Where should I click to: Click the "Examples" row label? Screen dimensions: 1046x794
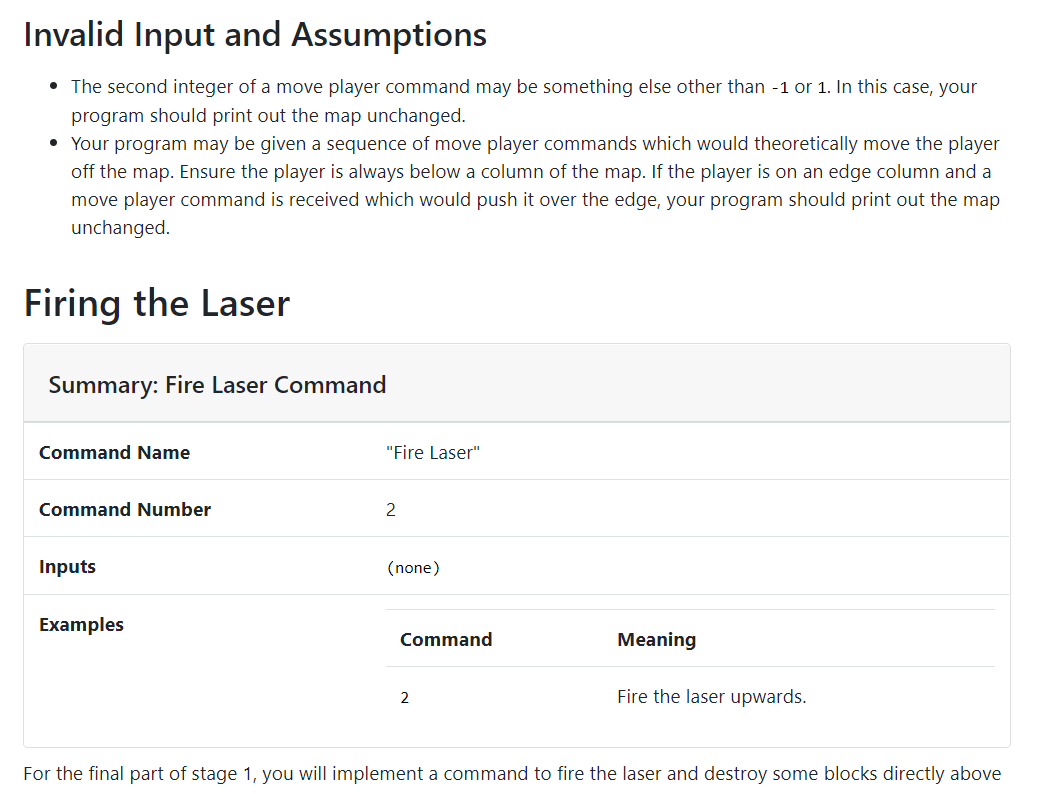(x=81, y=625)
